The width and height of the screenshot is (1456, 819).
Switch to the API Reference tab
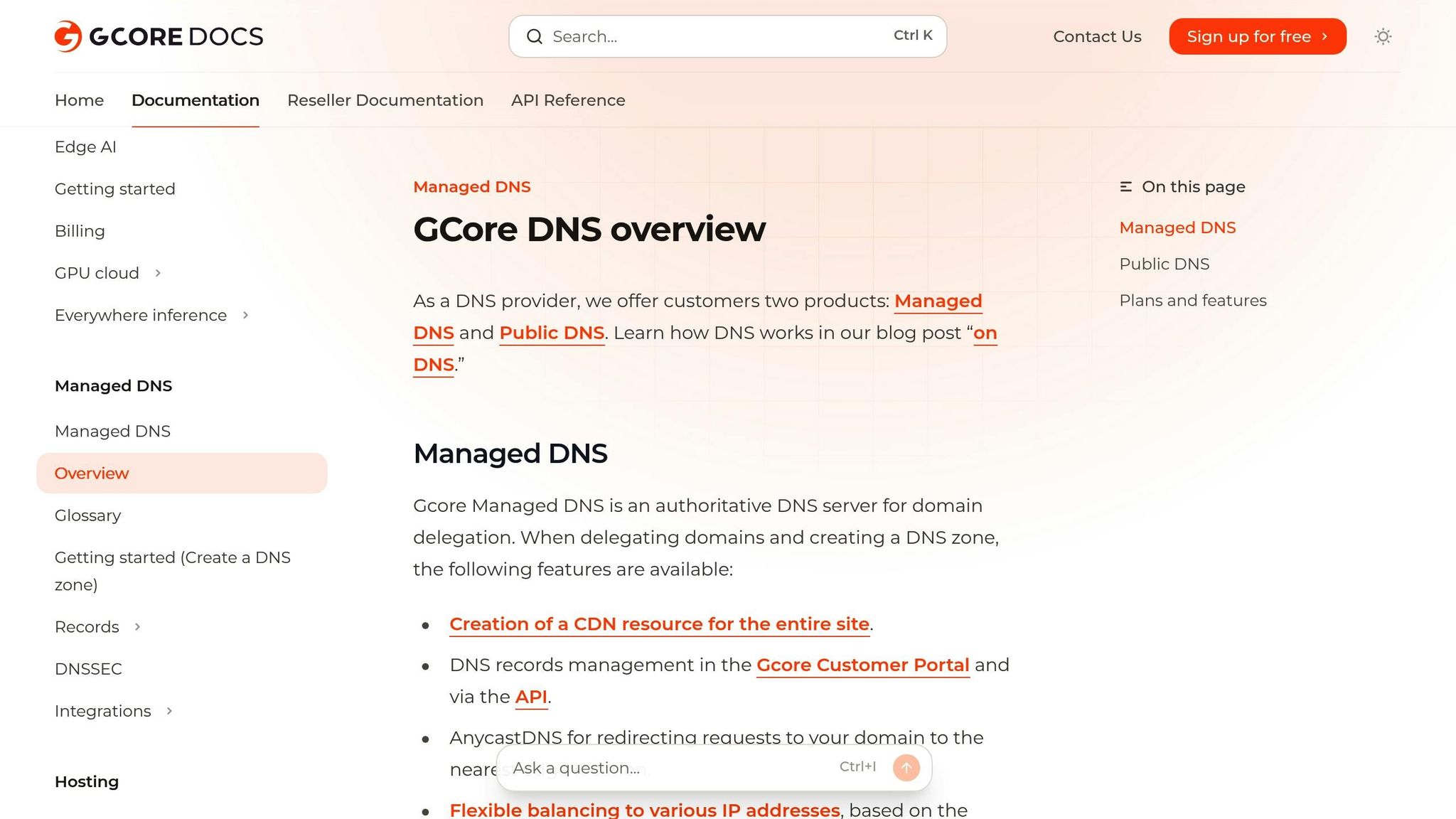click(x=567, y=100)
